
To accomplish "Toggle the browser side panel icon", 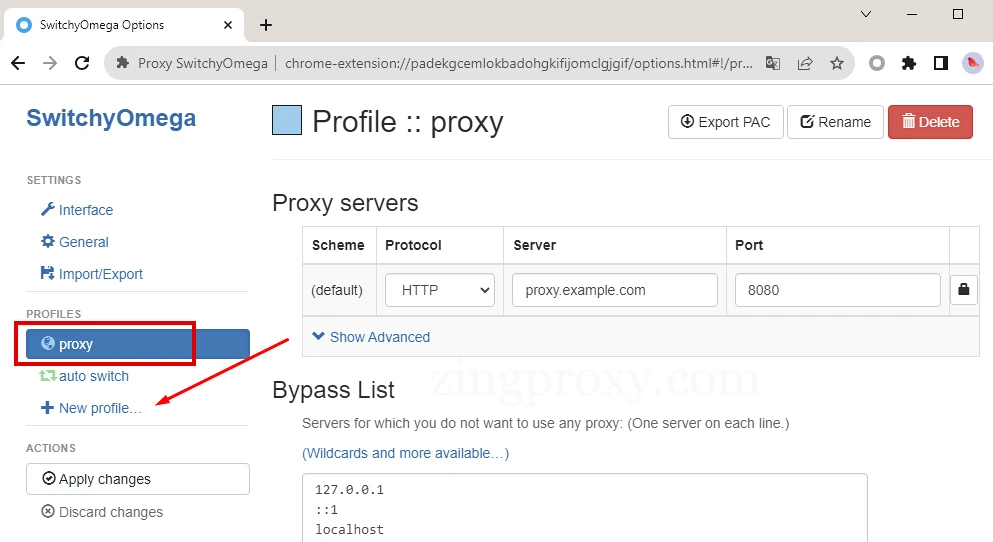I will coord(941,63).
